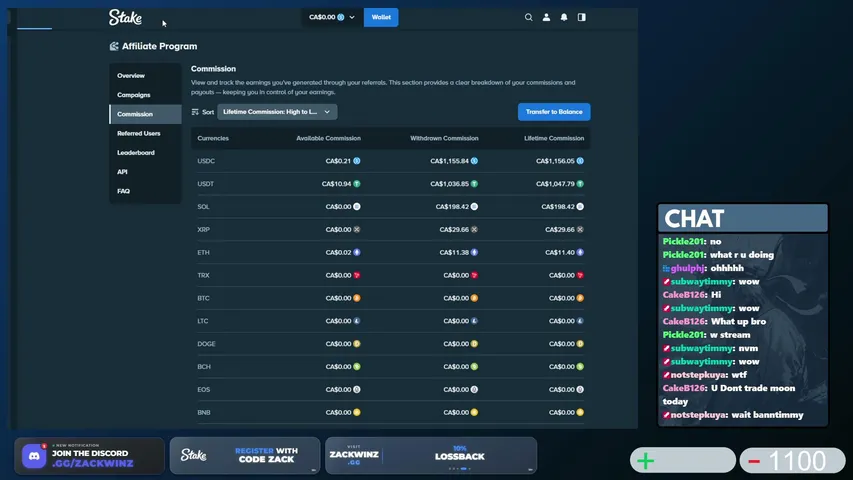
Task: Open the Leaderboard section
Action: tap(145, 153)
